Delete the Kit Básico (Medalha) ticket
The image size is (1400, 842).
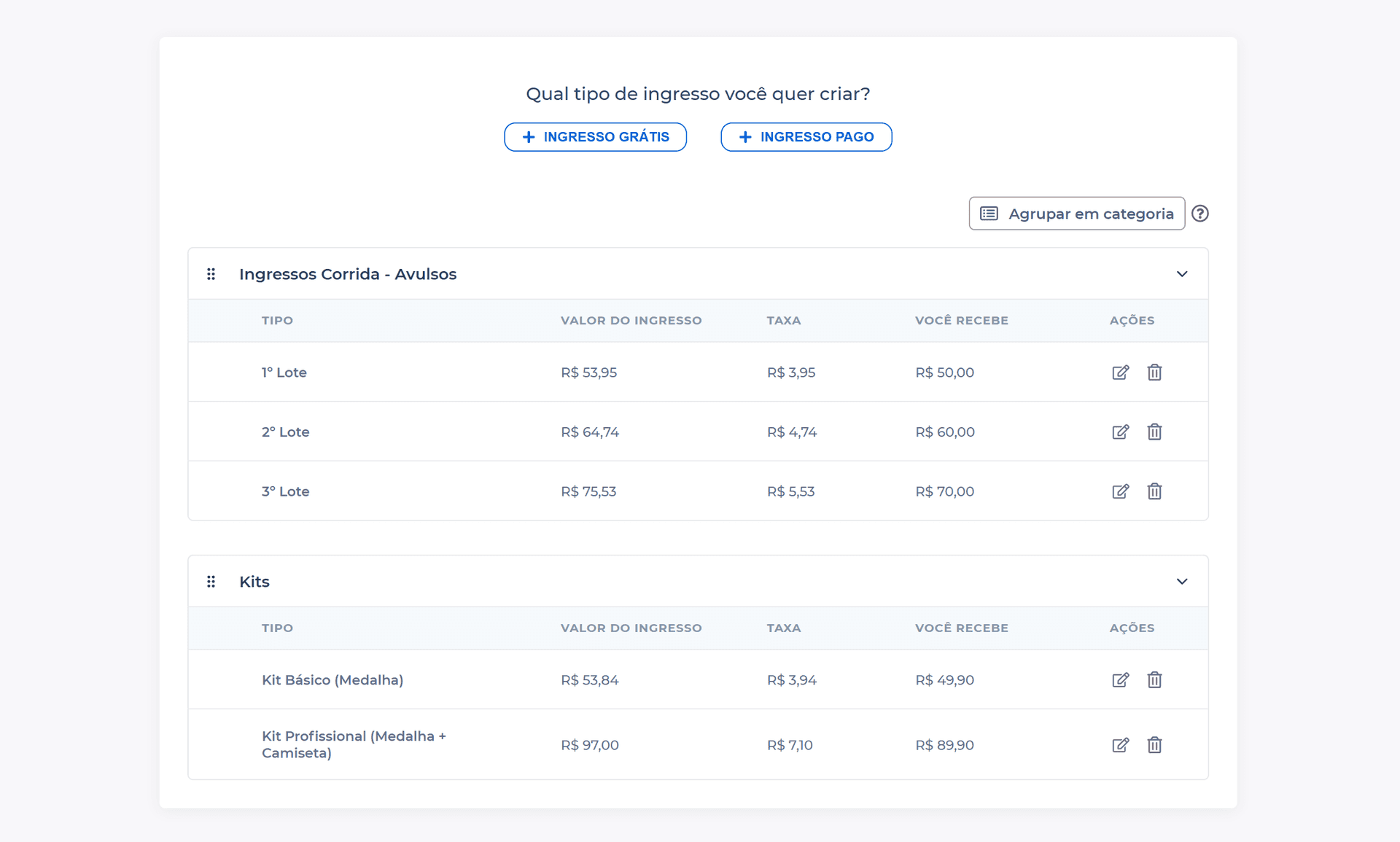(1154, 680)
